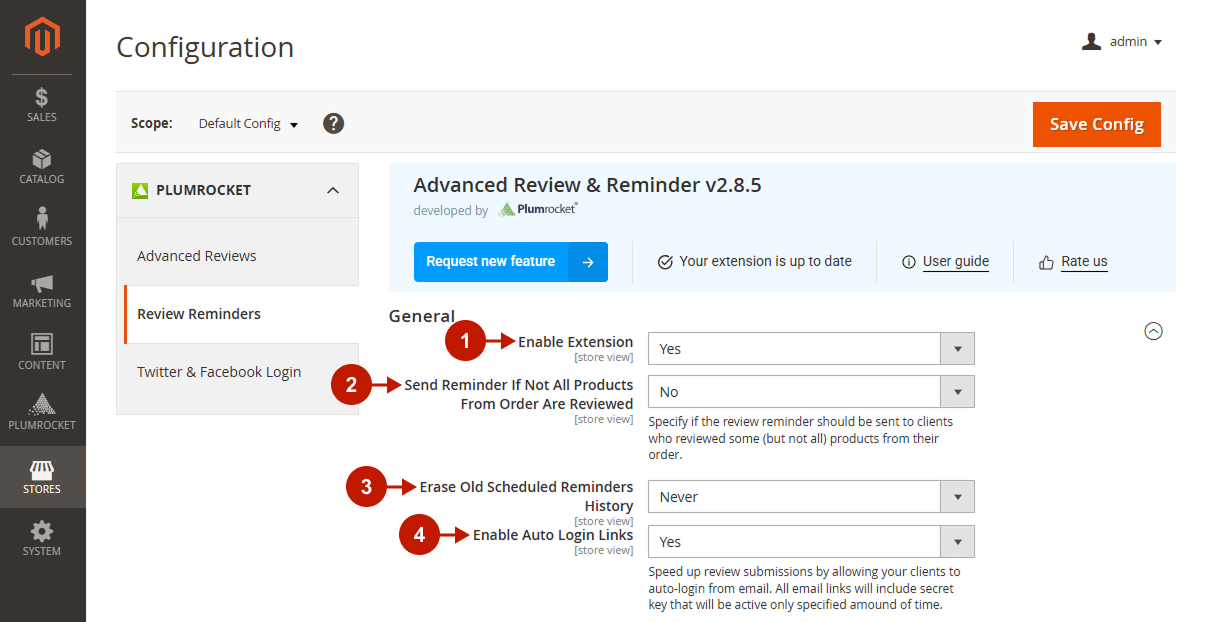This screenshot has height=622, width=1206.
Task: Click the checkmark icon for extension up to date
Action: point(665,262)
